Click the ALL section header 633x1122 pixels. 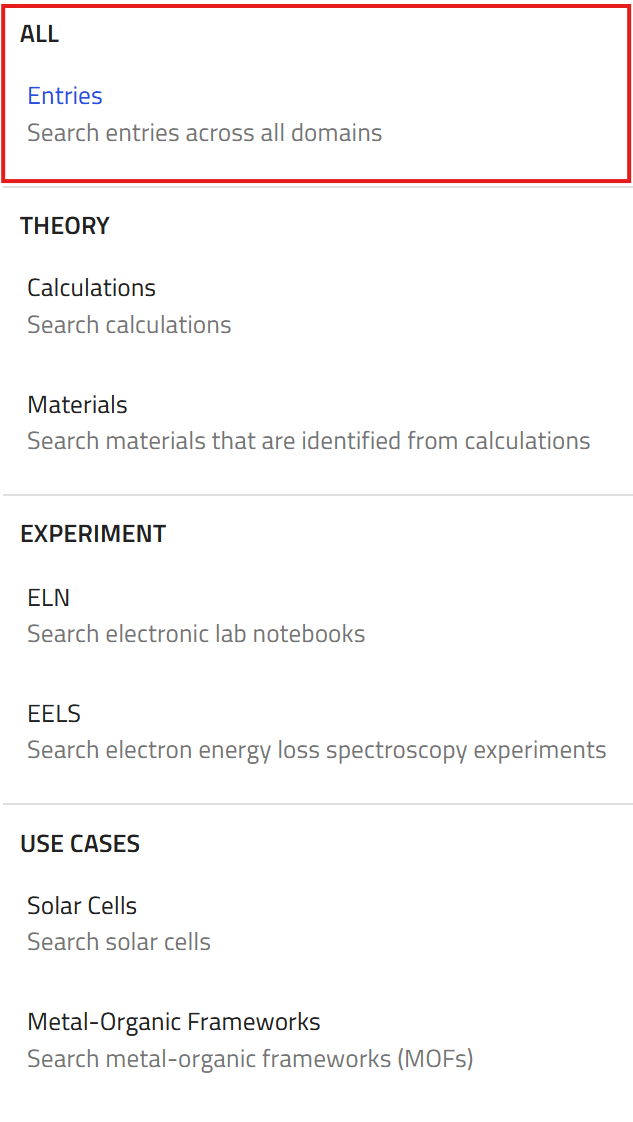tap(39, 34)
